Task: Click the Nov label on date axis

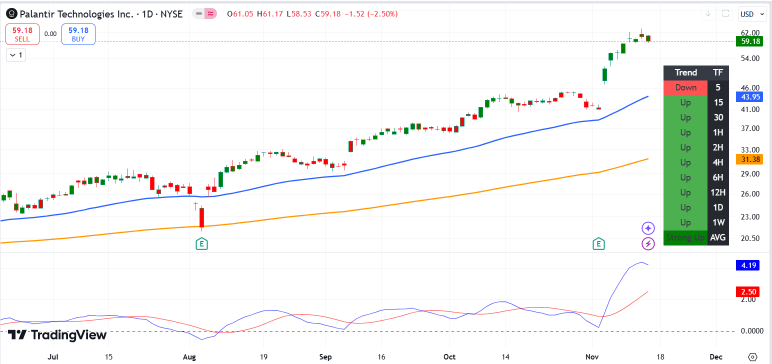Action: point(593,356)
